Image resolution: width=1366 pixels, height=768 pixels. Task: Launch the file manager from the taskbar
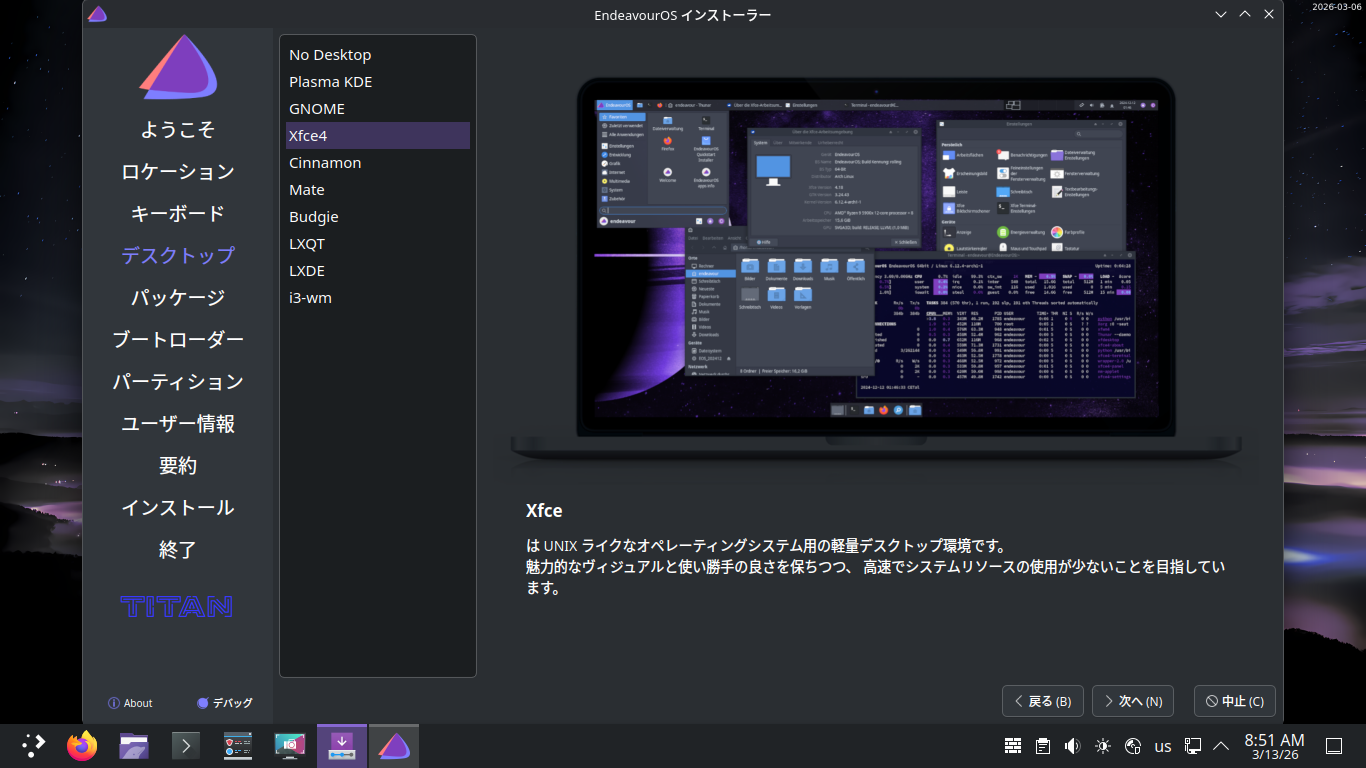click(x=134, y=746)
